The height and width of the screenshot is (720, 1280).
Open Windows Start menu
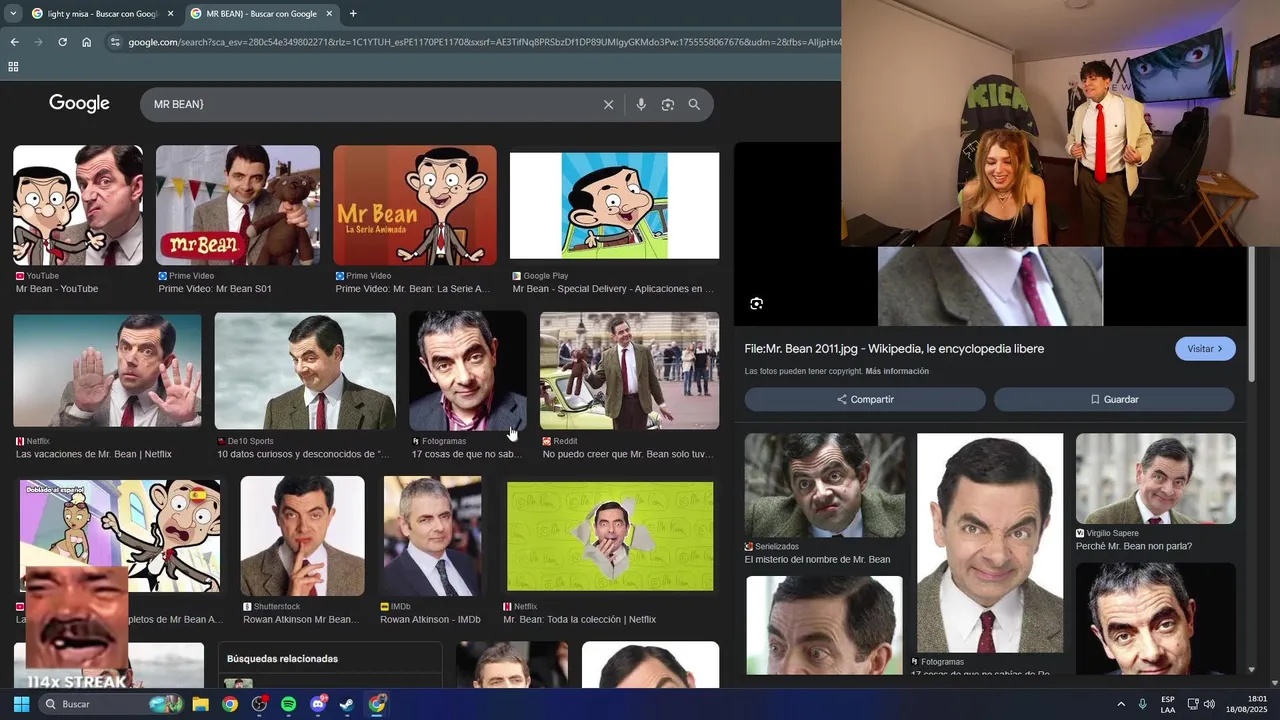click(x=21, y=704)
